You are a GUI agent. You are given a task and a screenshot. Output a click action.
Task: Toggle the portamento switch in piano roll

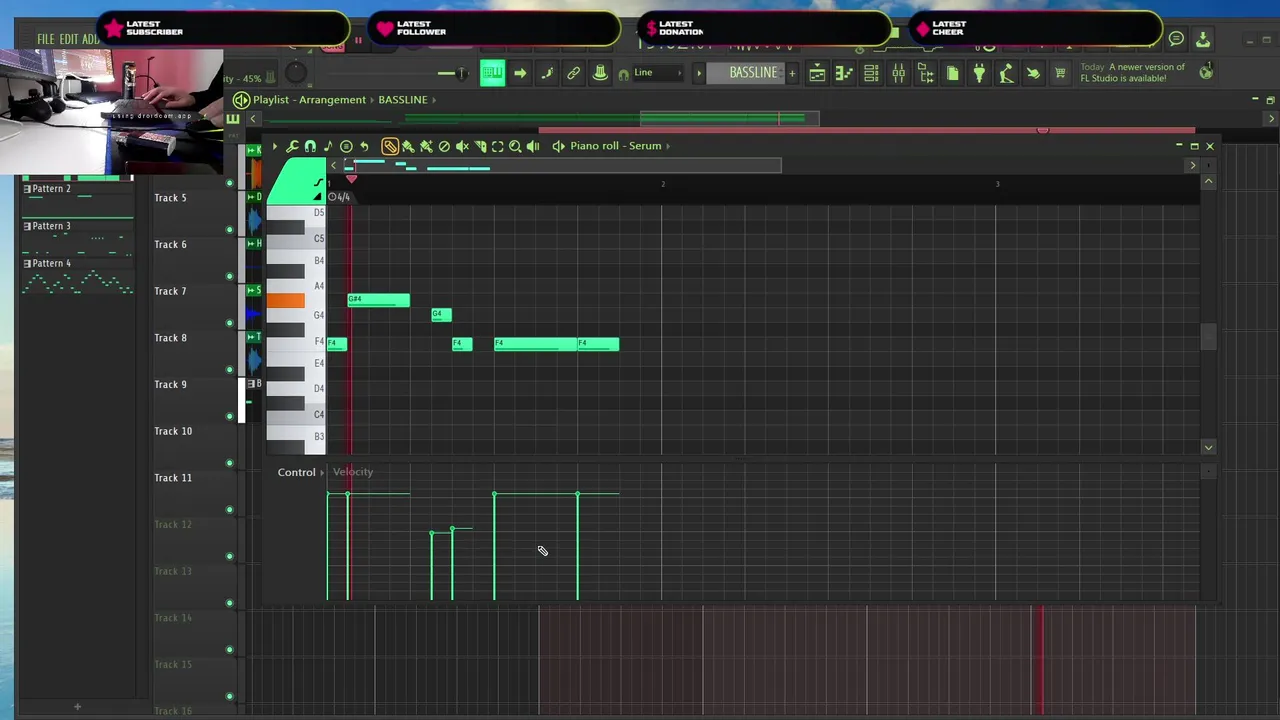click(318, 183)
